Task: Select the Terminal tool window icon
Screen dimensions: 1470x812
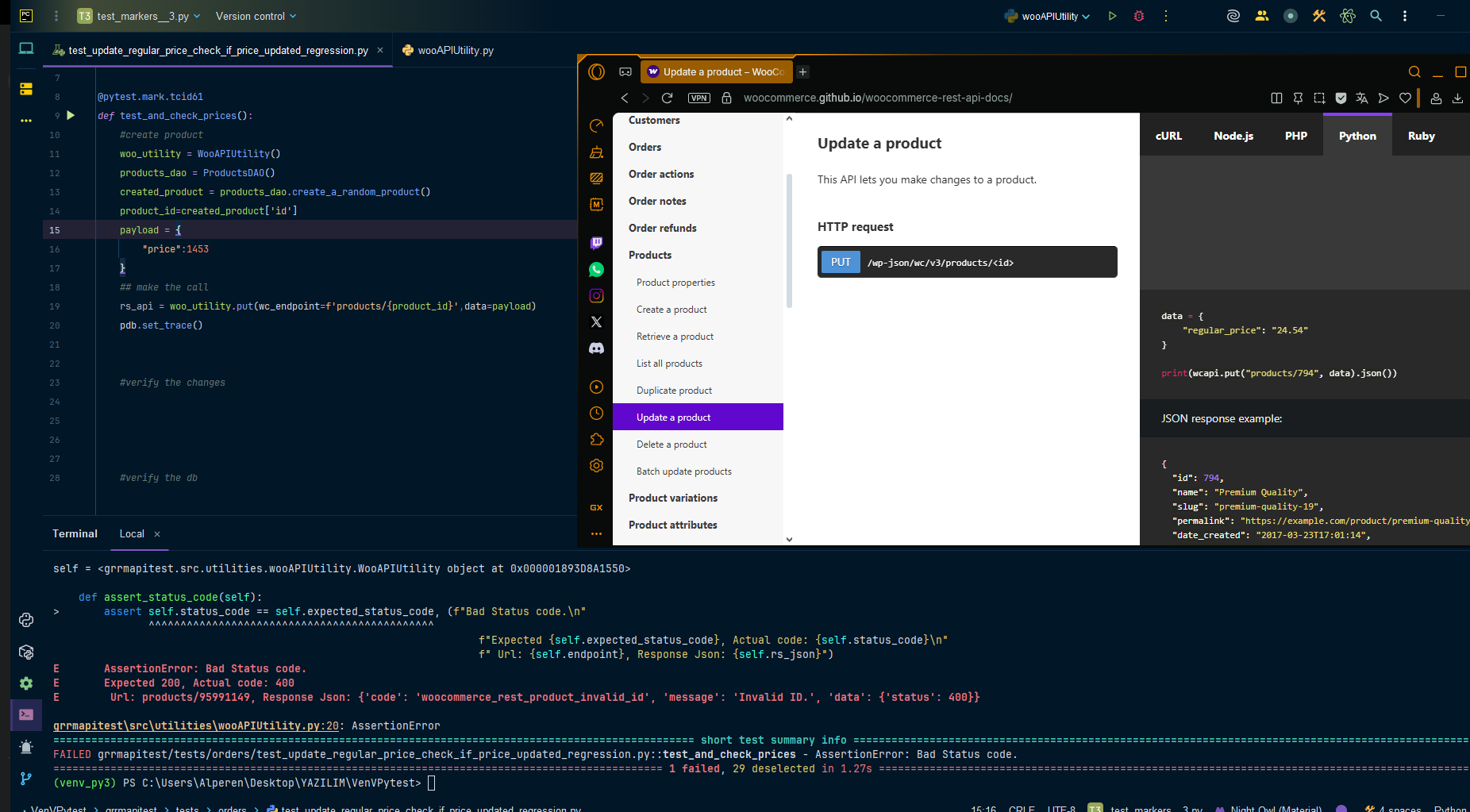Action: coord(26,714)
